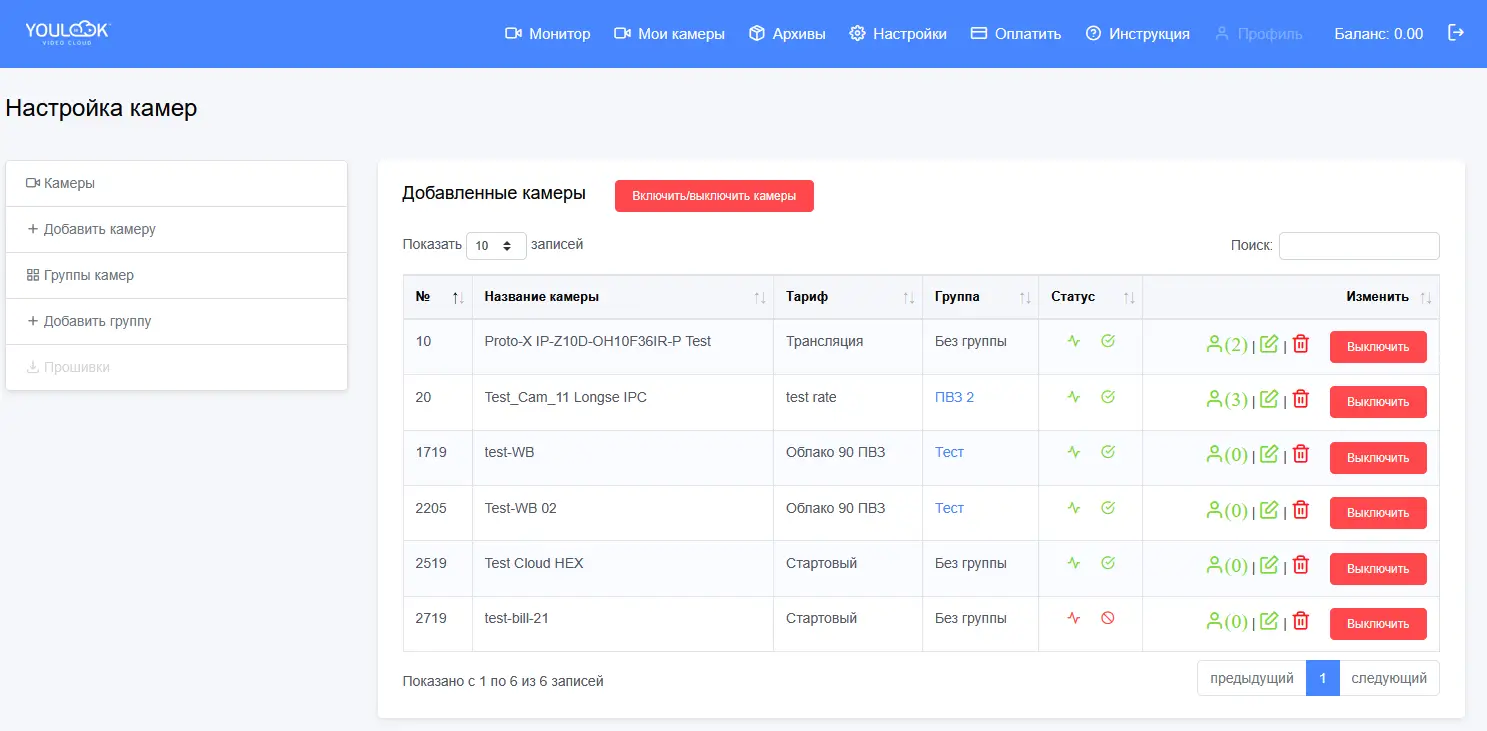Delete camera Proto-X IP-Z10D-OH10F36IR-P Test
Image resolution: width=1487 pixels, height=731 pixels.
[1300, 344]
